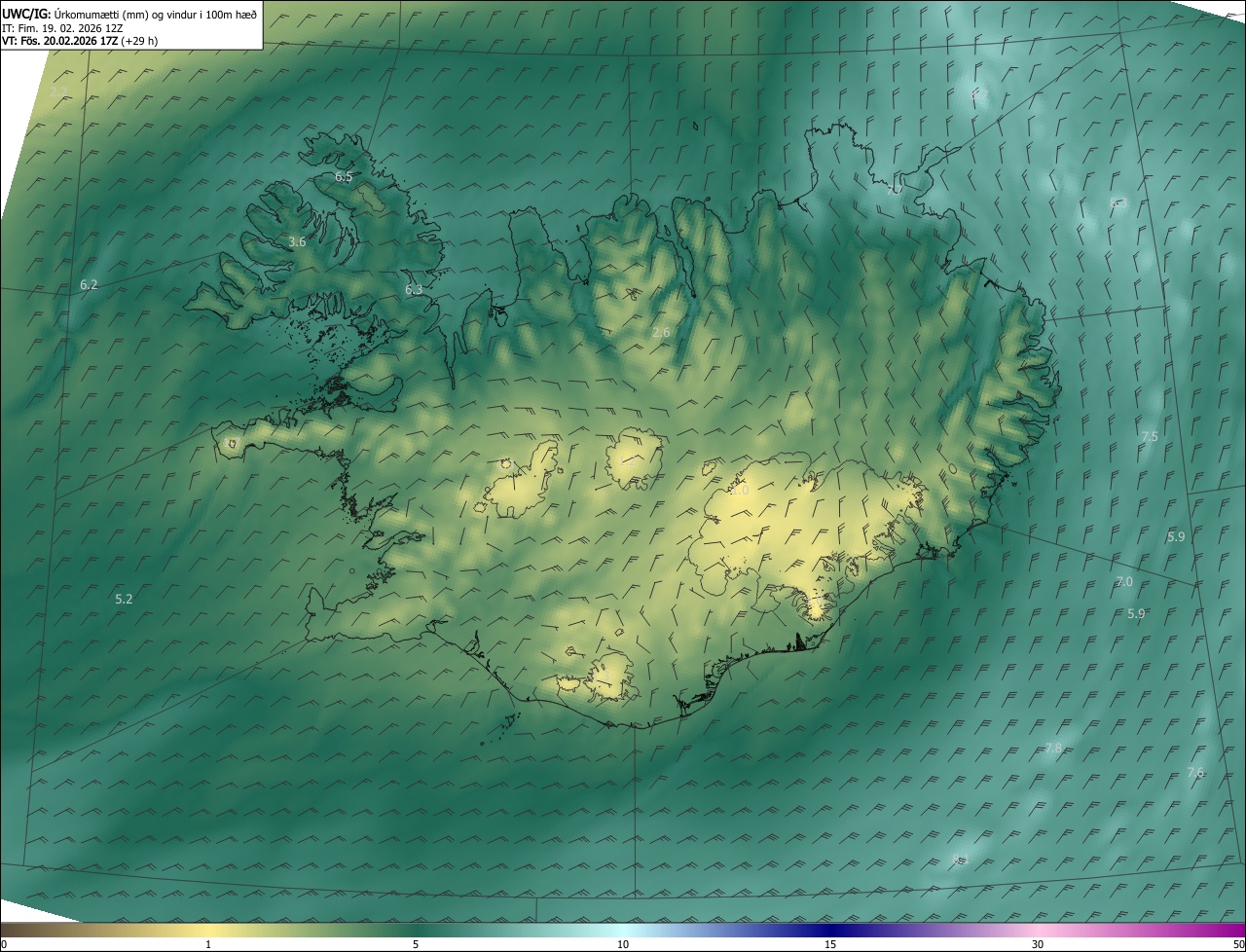The height and width of the screenshot is (952, 1246).
Task: Click the "2.6" value label on the map
Action: pyautogui.click(x=661, y=333)
